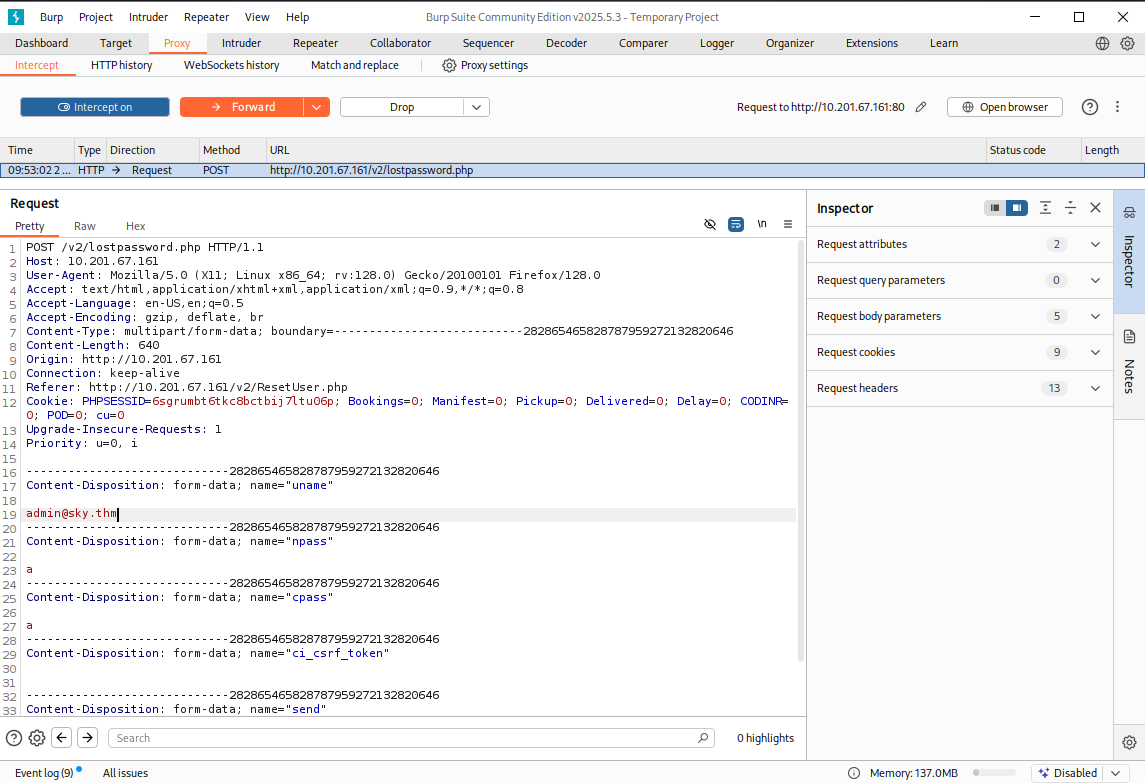Click the magnifier icon in search field
Image resolution: width=1145 pixels, height=783 pixels.
tap(702, 738)
